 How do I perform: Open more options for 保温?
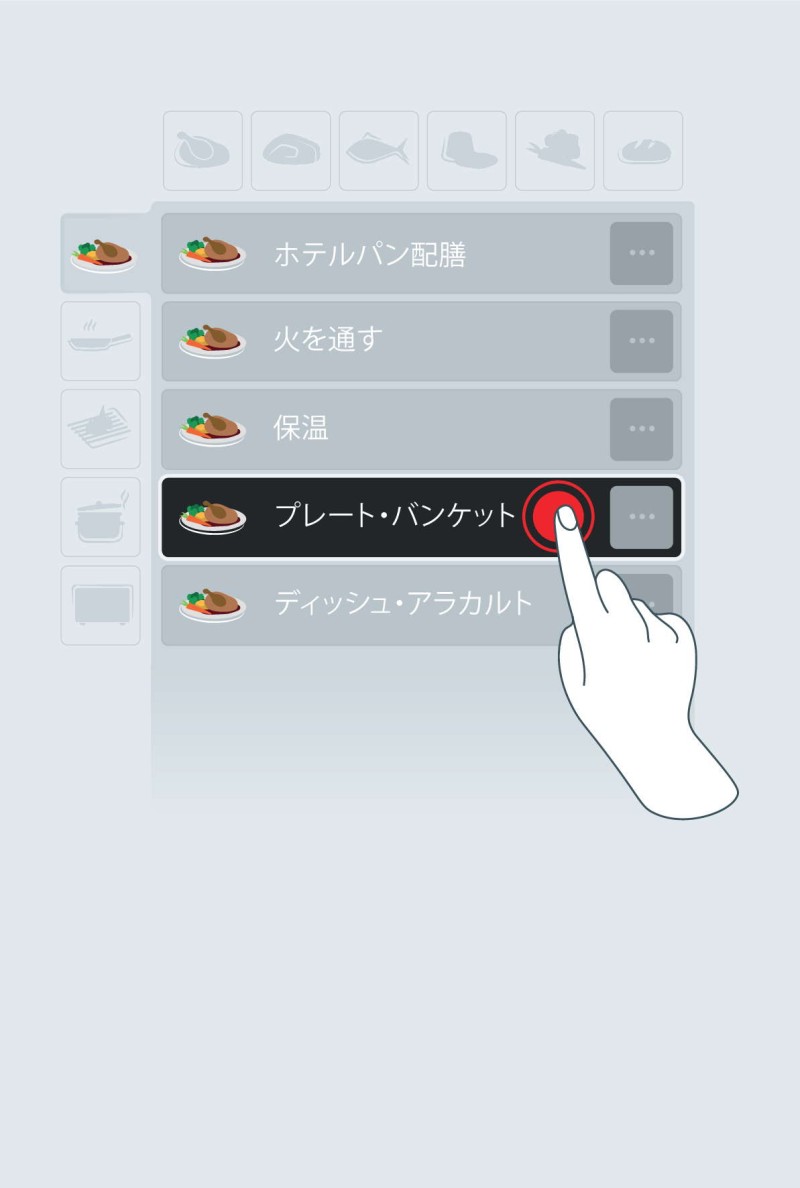pos(642,429)
